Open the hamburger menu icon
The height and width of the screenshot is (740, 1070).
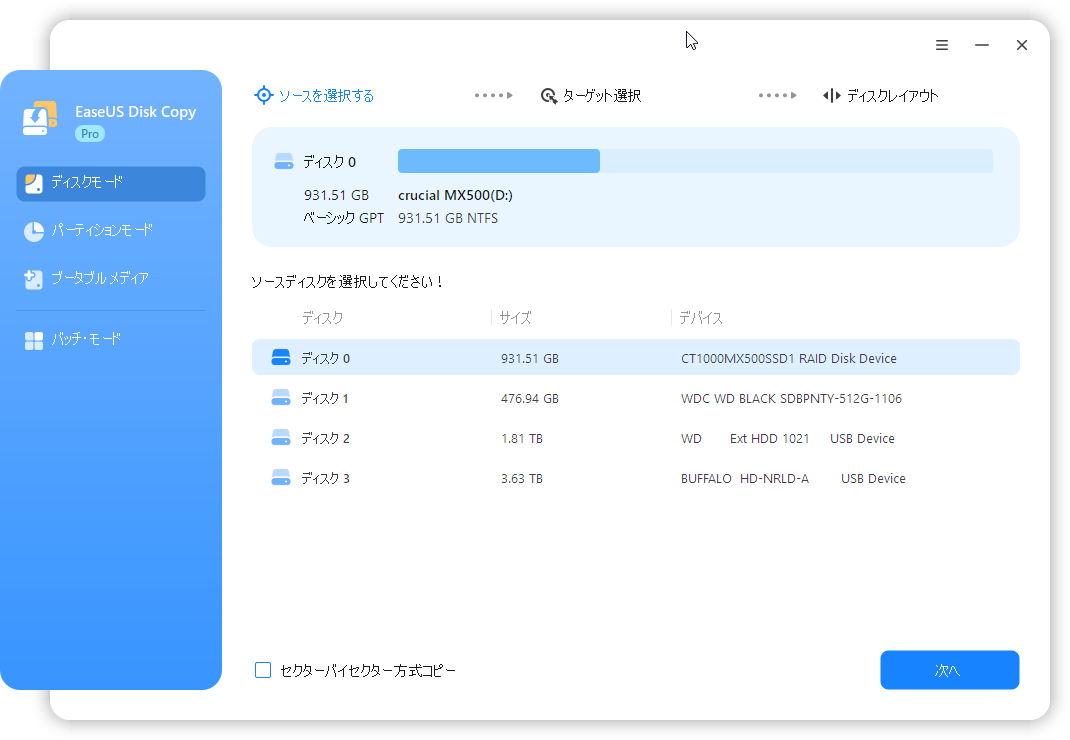942,45
